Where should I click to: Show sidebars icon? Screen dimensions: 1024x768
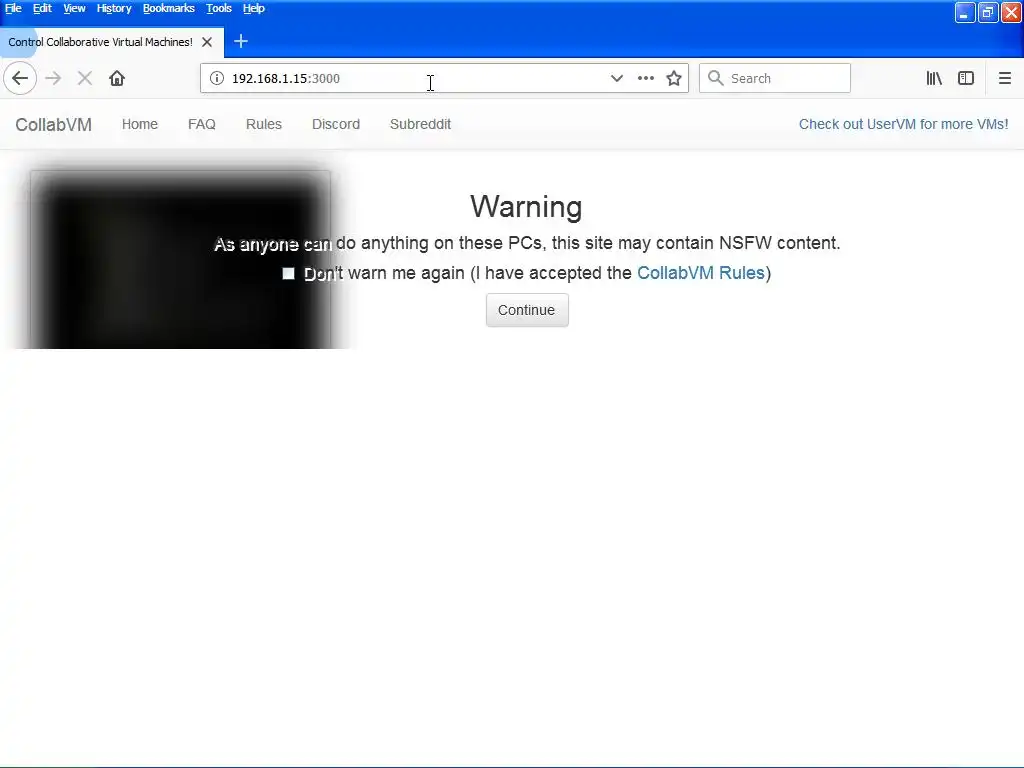pos(966,78)
